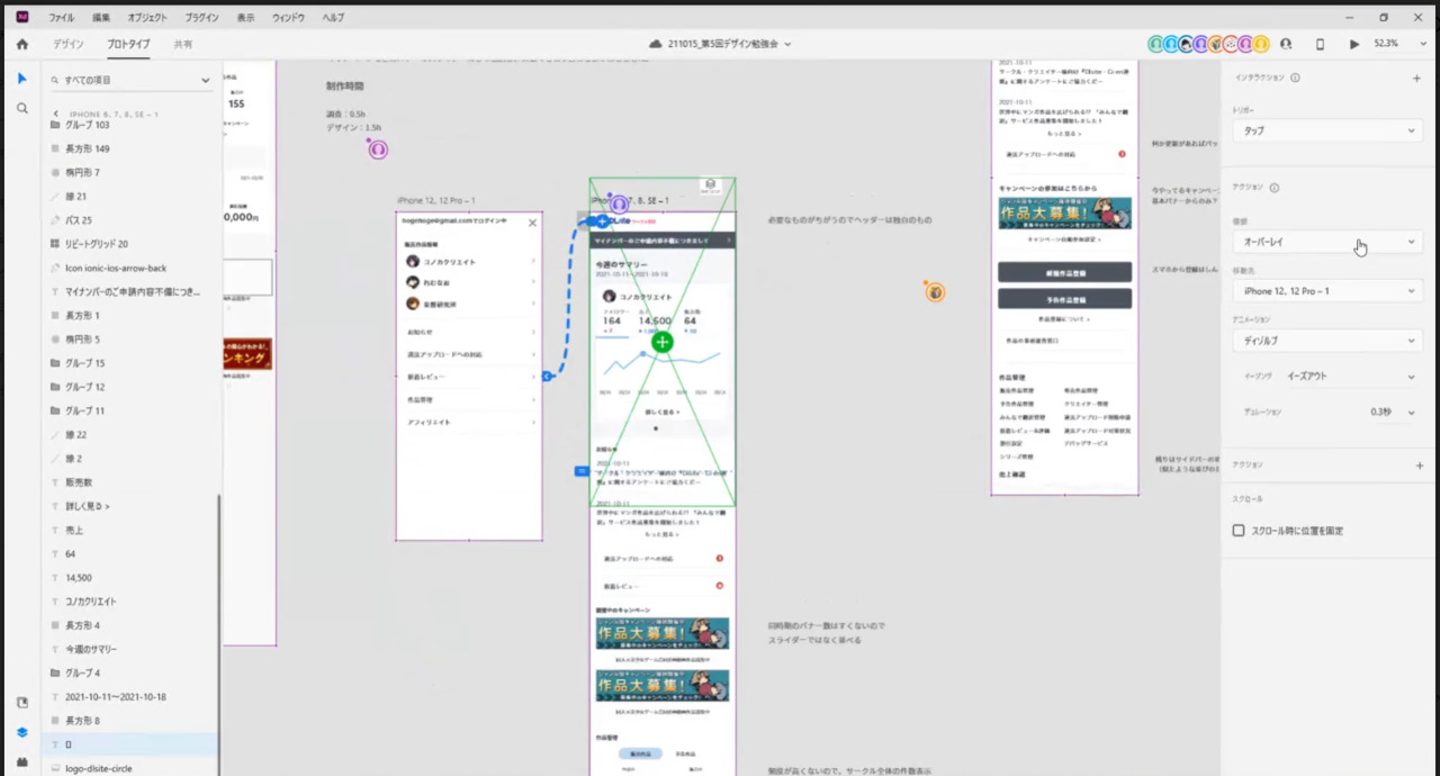Open the ウィンドウ menu

(x=288, y=18)
